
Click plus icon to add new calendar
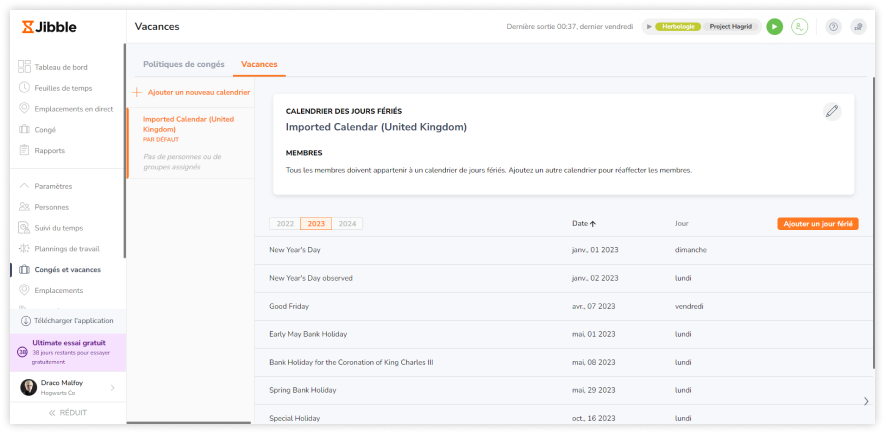(x=137, y=92)
